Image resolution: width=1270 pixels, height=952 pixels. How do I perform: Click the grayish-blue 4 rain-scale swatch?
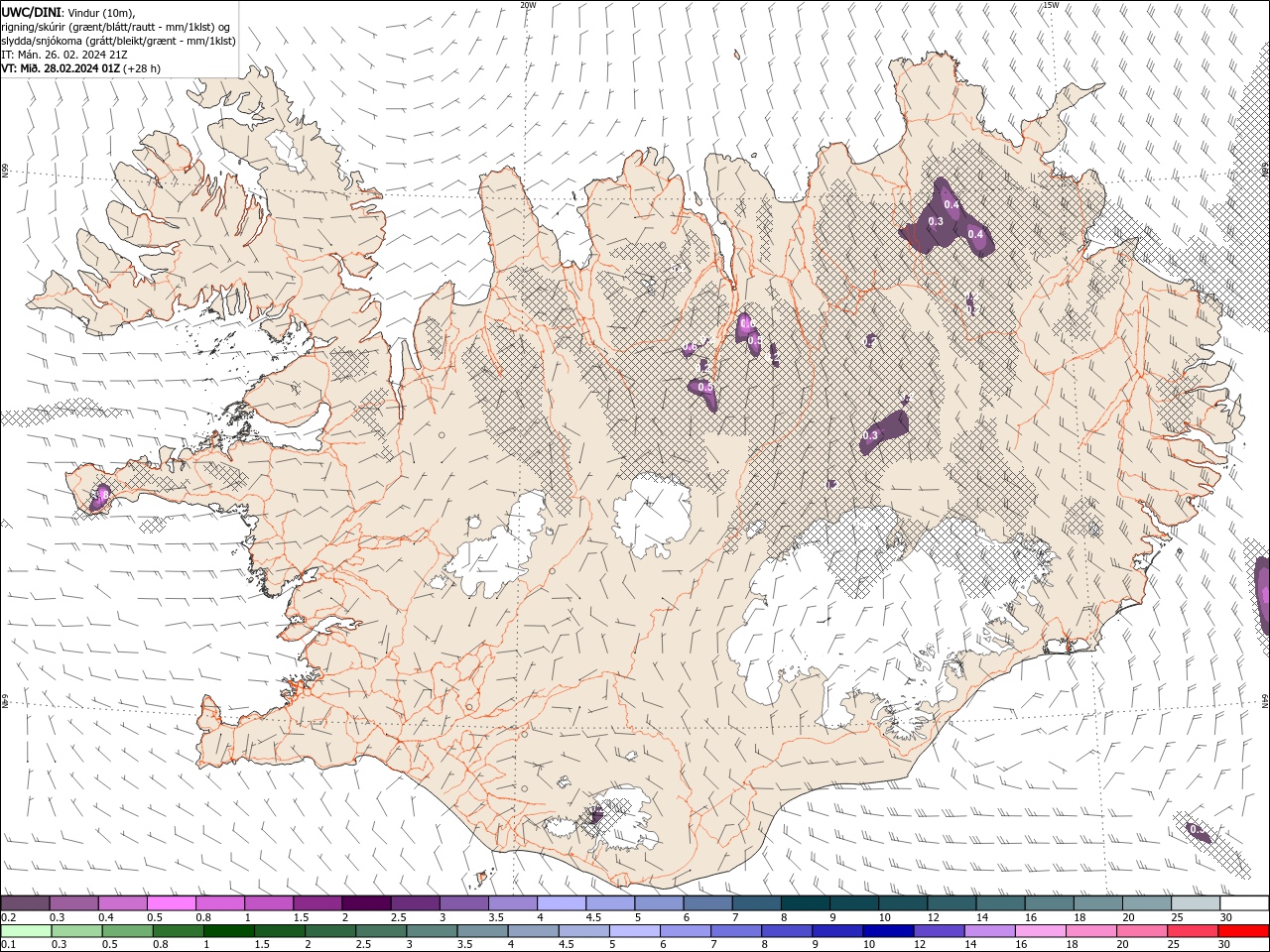pyautogui.click(x=534, y=931)
